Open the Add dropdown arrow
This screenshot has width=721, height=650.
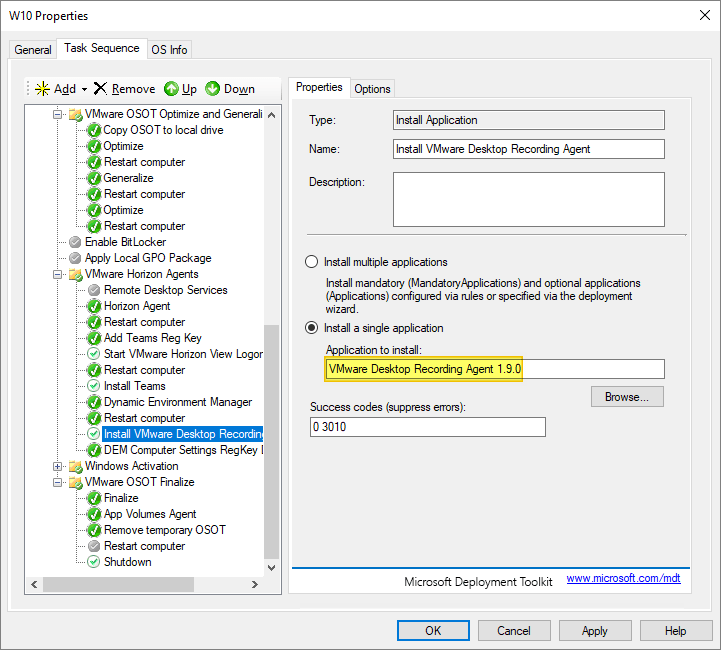[85, 89]
